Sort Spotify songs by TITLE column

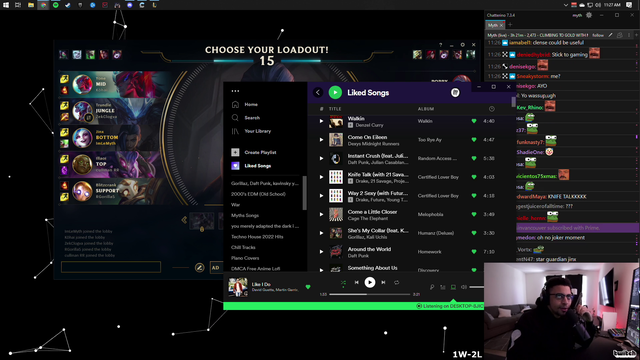335,109
